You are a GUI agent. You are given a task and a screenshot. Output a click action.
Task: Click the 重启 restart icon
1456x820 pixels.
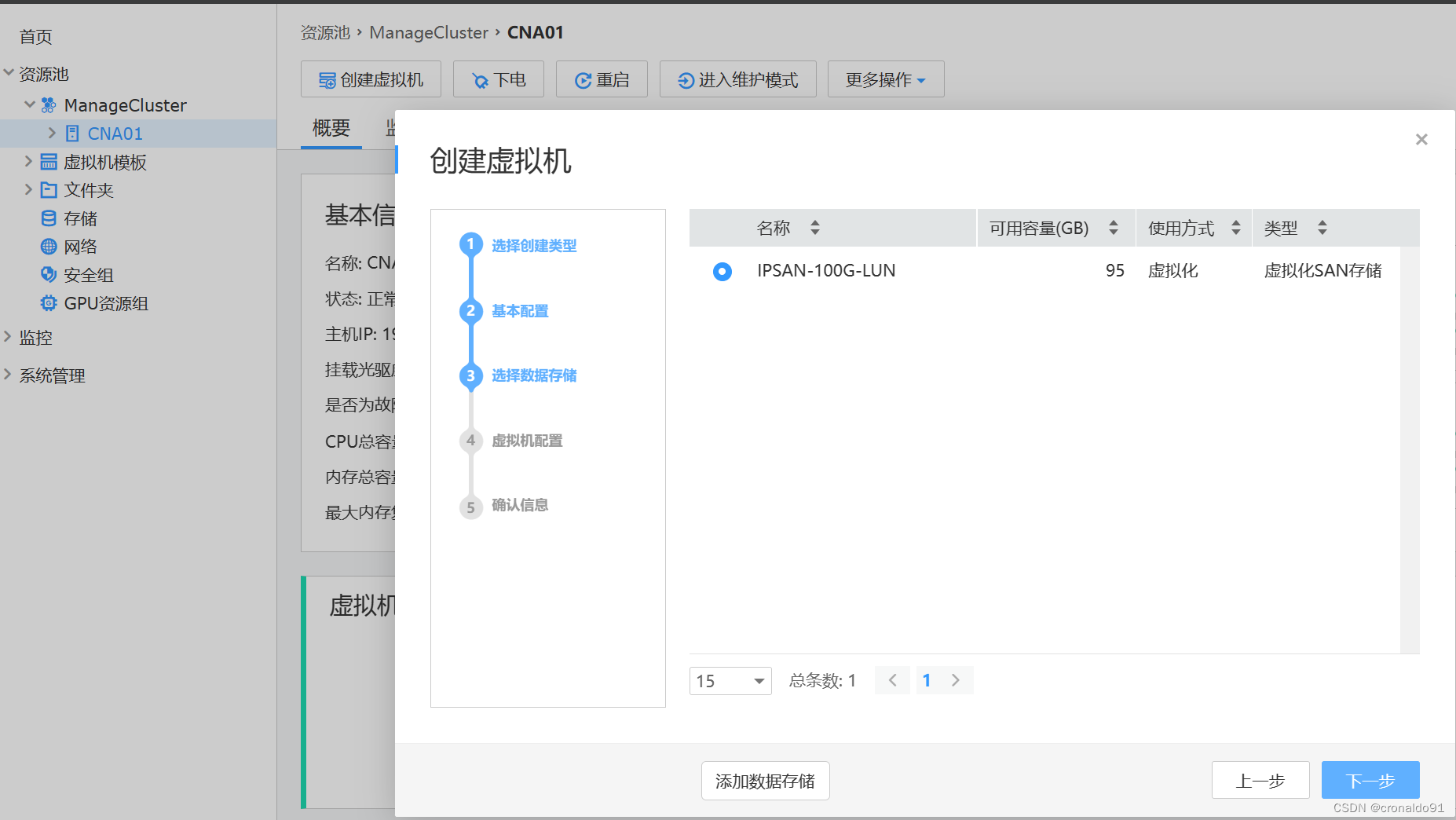583,80
